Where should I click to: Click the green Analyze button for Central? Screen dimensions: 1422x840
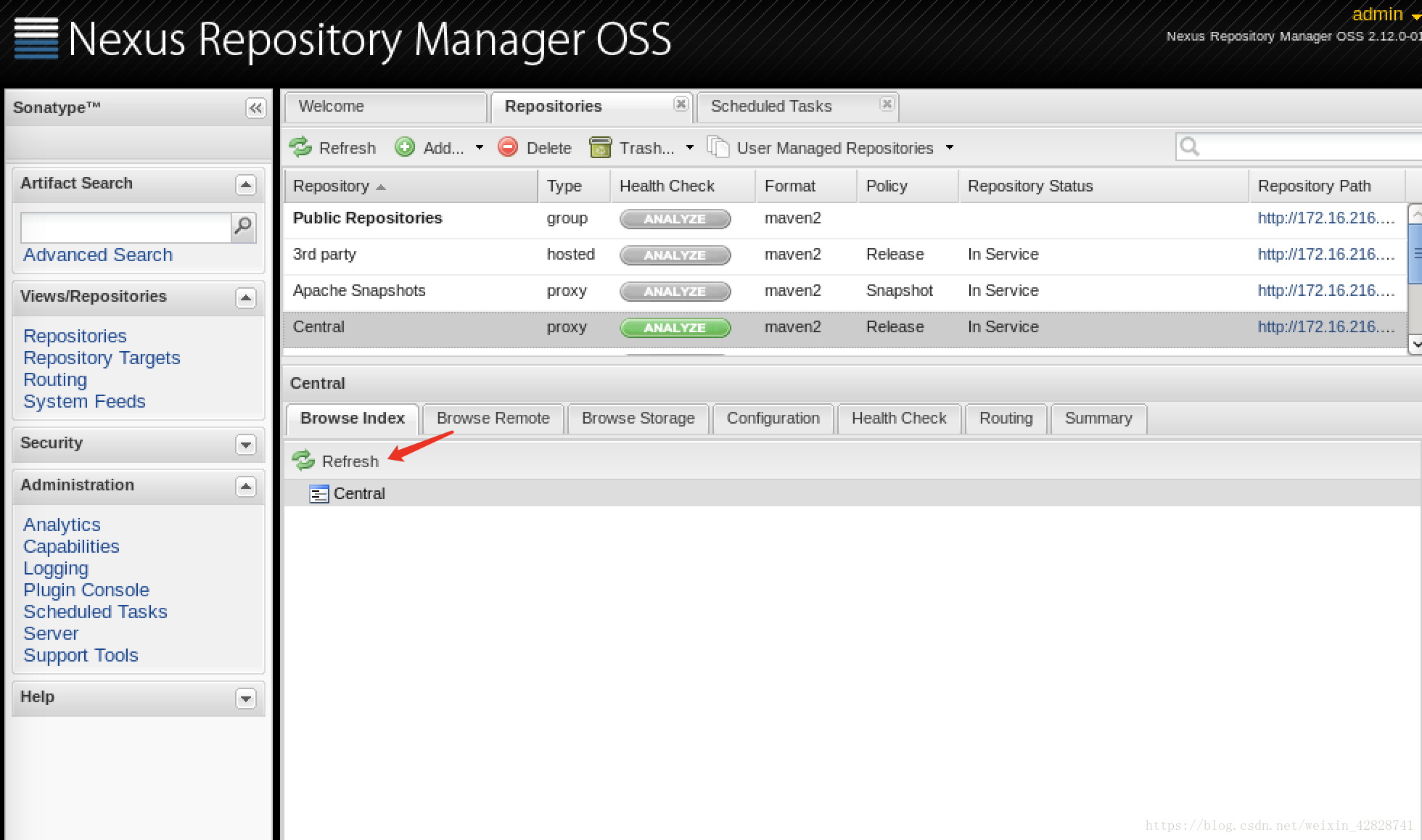pyautogui.click(x=675, y=328)
